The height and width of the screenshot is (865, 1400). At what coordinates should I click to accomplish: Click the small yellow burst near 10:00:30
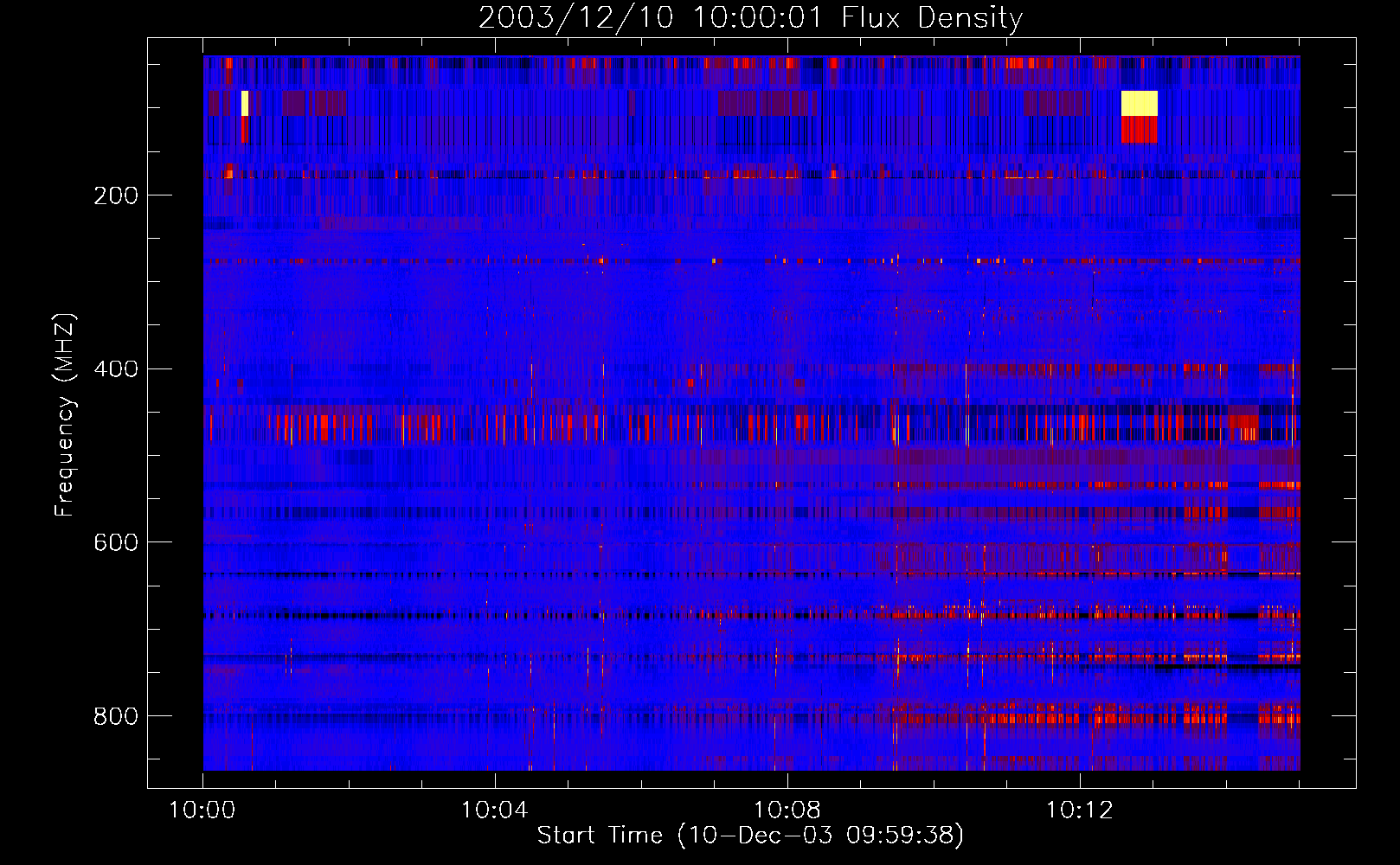point(245,103)
